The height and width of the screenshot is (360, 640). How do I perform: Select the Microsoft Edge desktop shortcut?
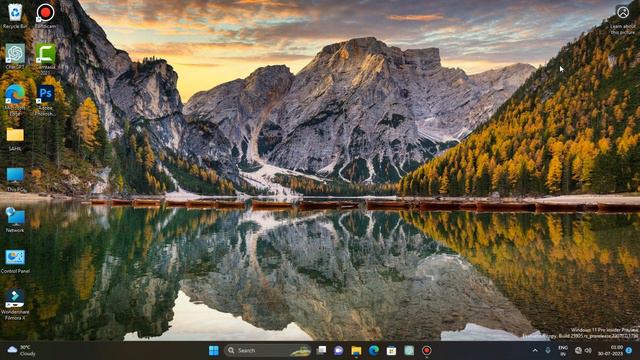point(15,100)
